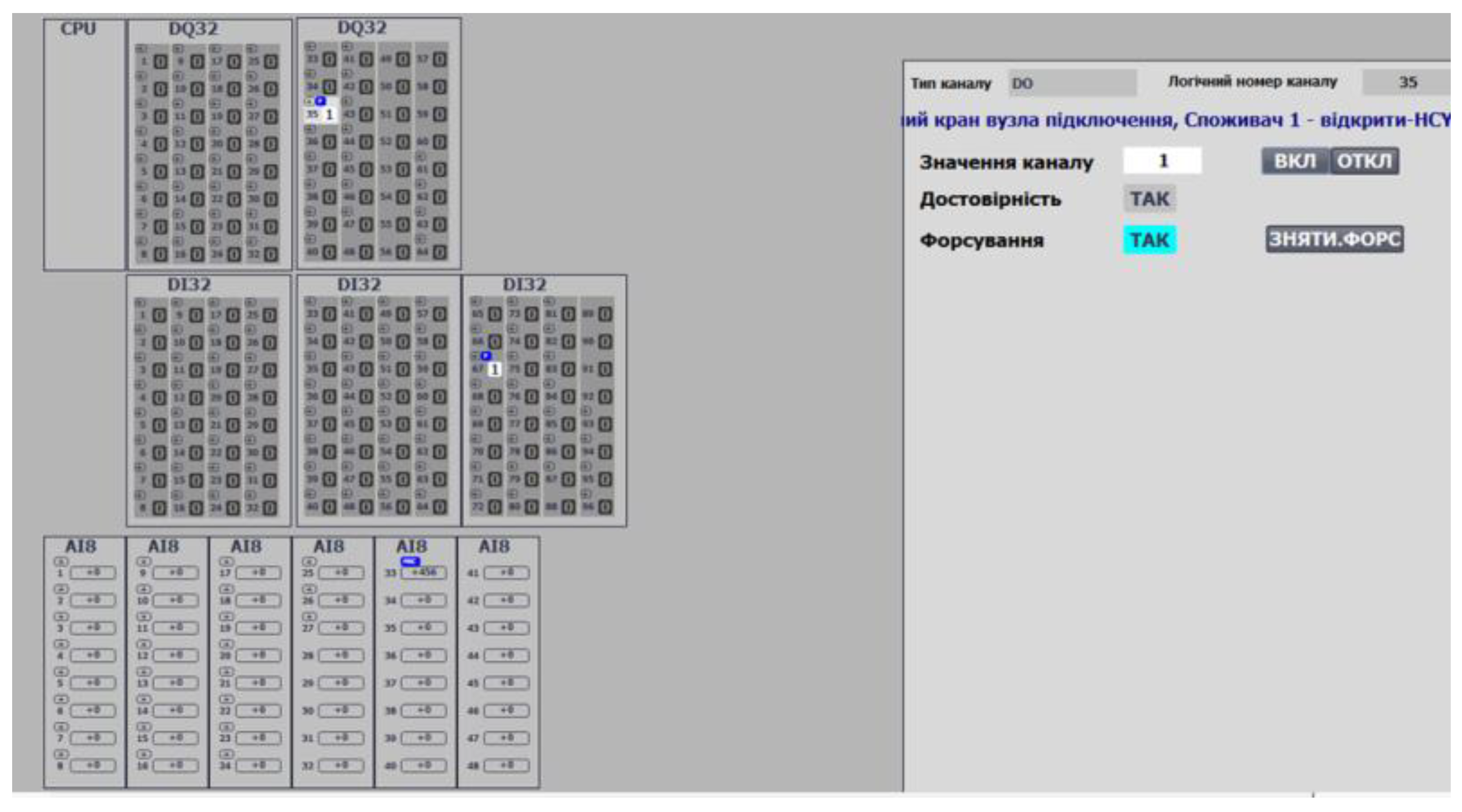
Task: Click the Логічний номер каналу field showing 35
Action: pyautogui.click(x=1406, y=82)
